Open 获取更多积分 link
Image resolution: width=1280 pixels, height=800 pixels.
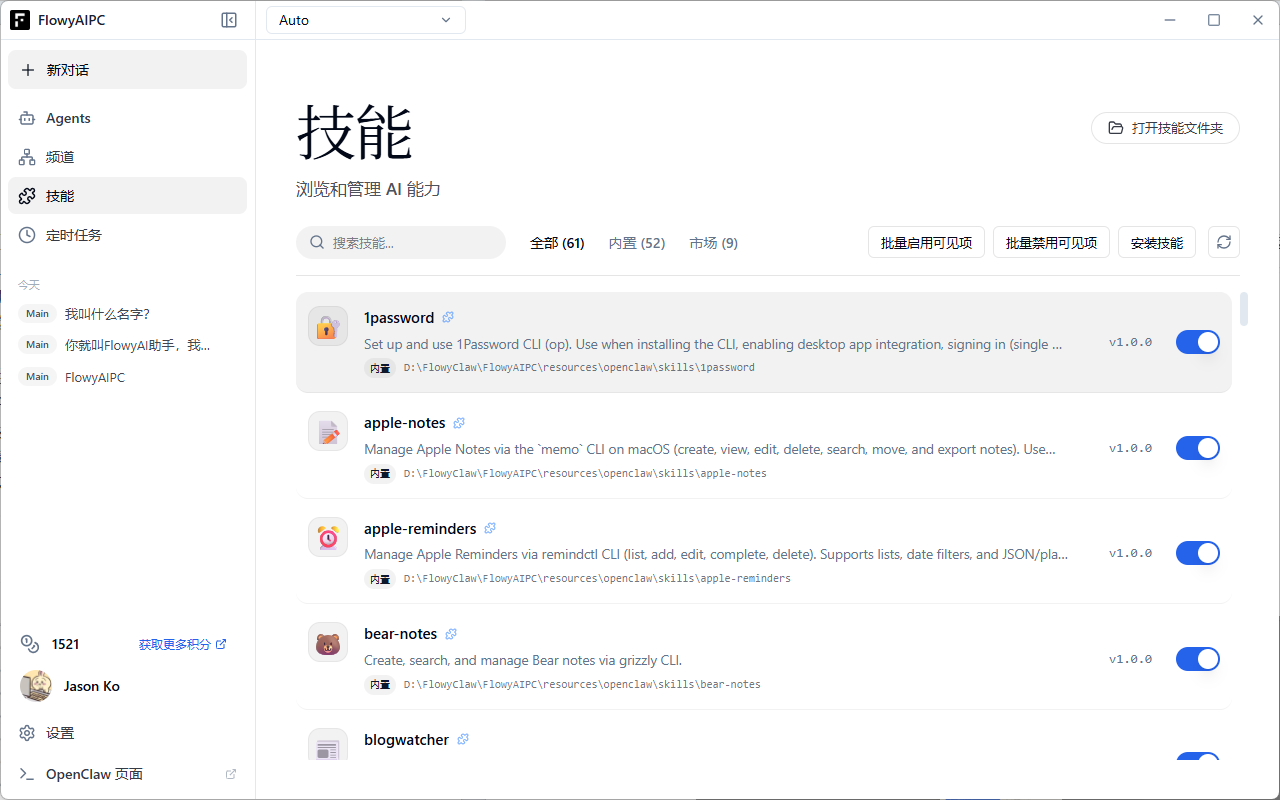pyautogui.click(x=176, y=643)
